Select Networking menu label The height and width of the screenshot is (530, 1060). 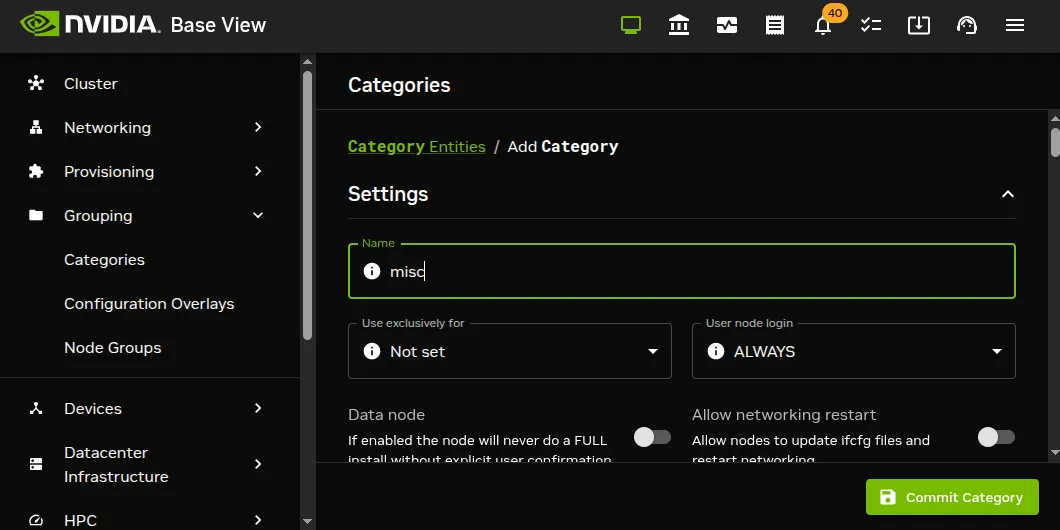tap(107, 128)
